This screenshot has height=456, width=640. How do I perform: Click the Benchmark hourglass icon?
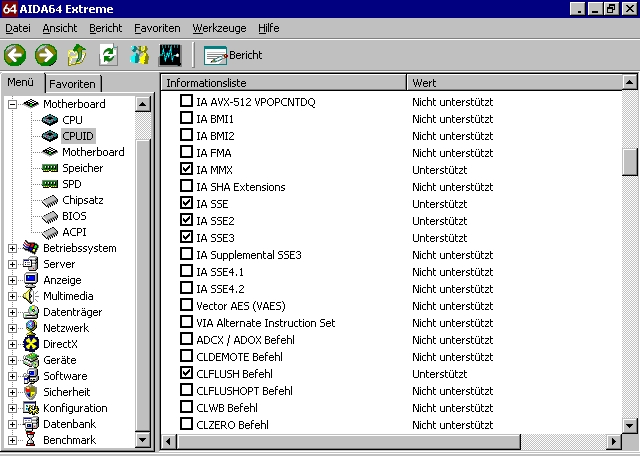tap(31, 440)
